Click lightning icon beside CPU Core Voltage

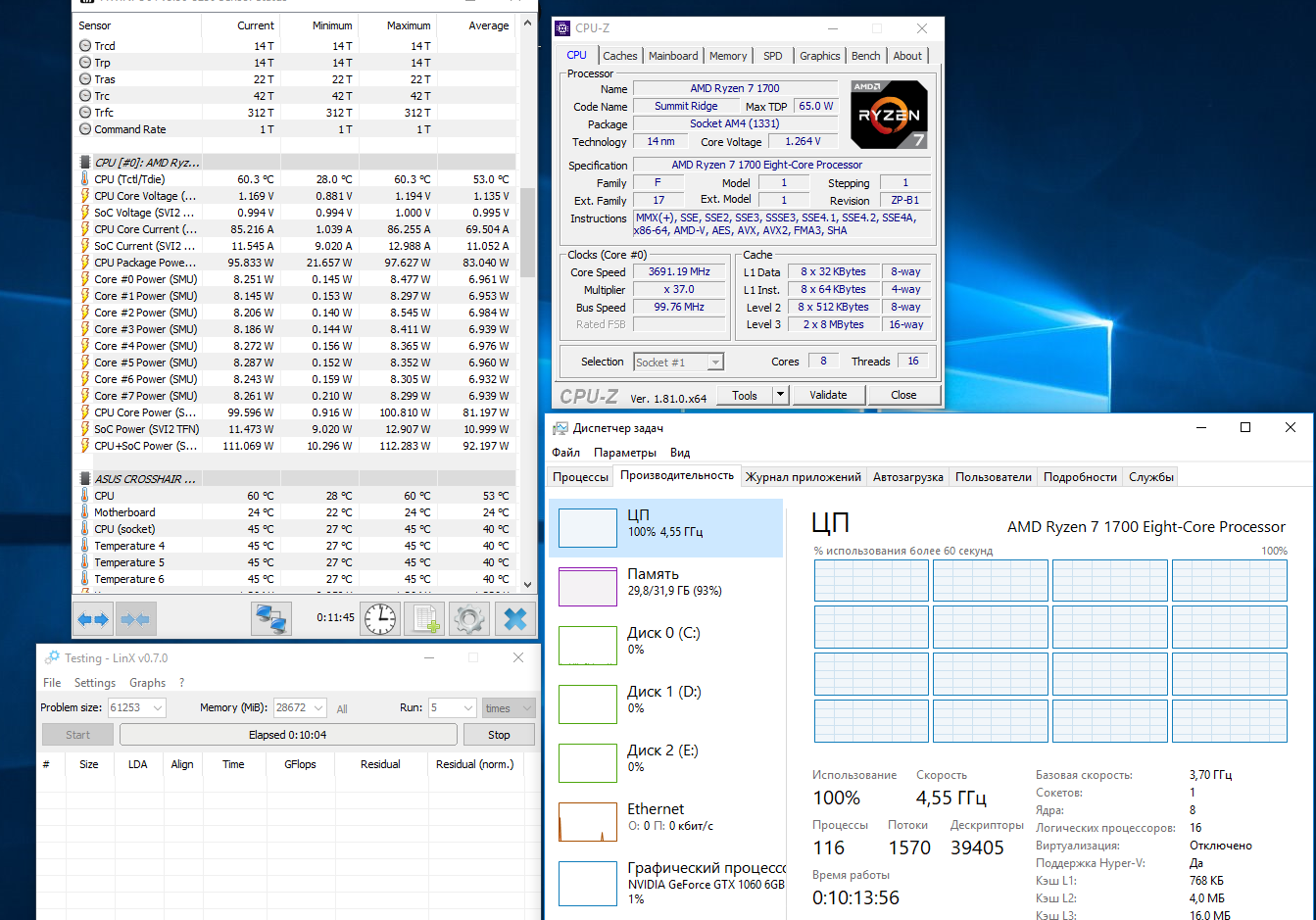point(85,196)
